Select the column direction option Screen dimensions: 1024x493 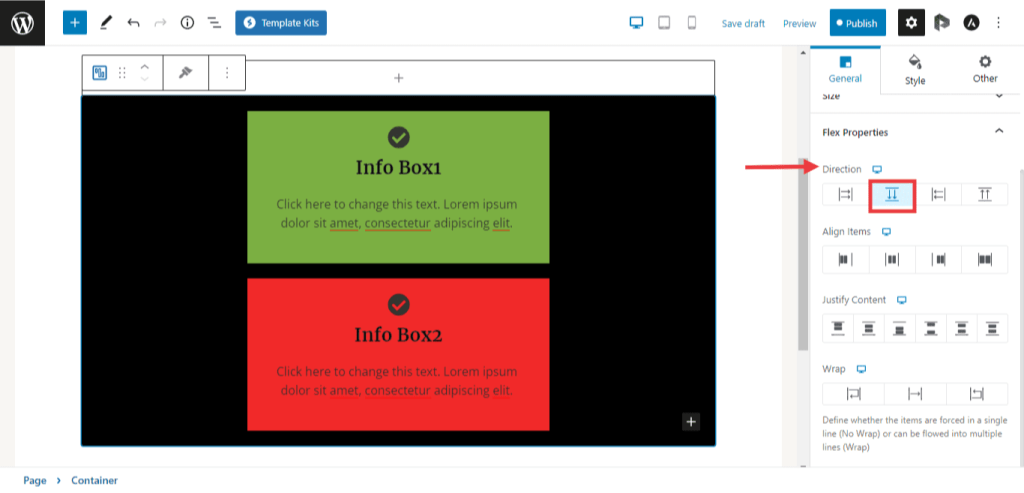click(x=891, y=195)
